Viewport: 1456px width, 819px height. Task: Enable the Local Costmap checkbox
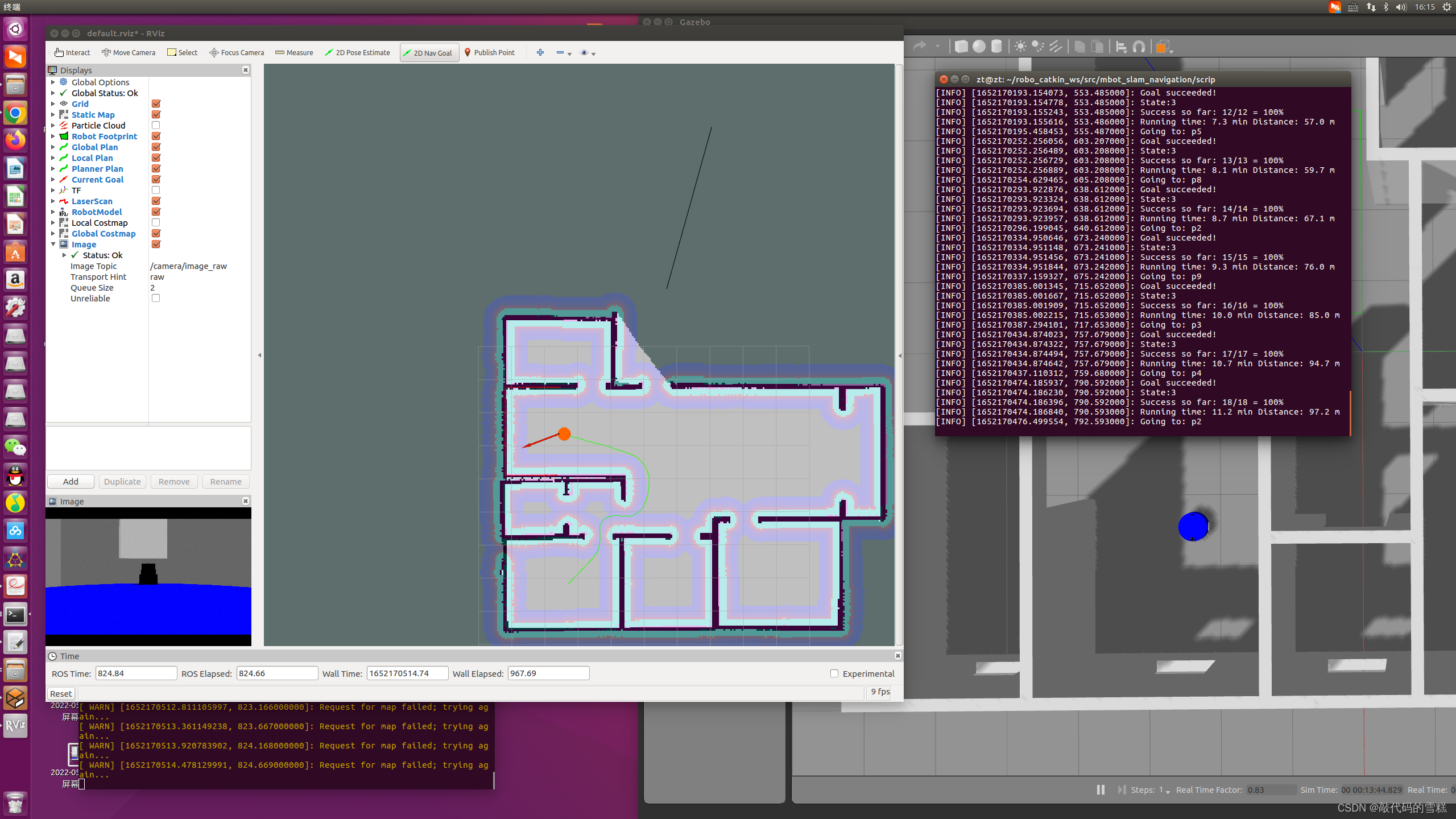[156, 222]
